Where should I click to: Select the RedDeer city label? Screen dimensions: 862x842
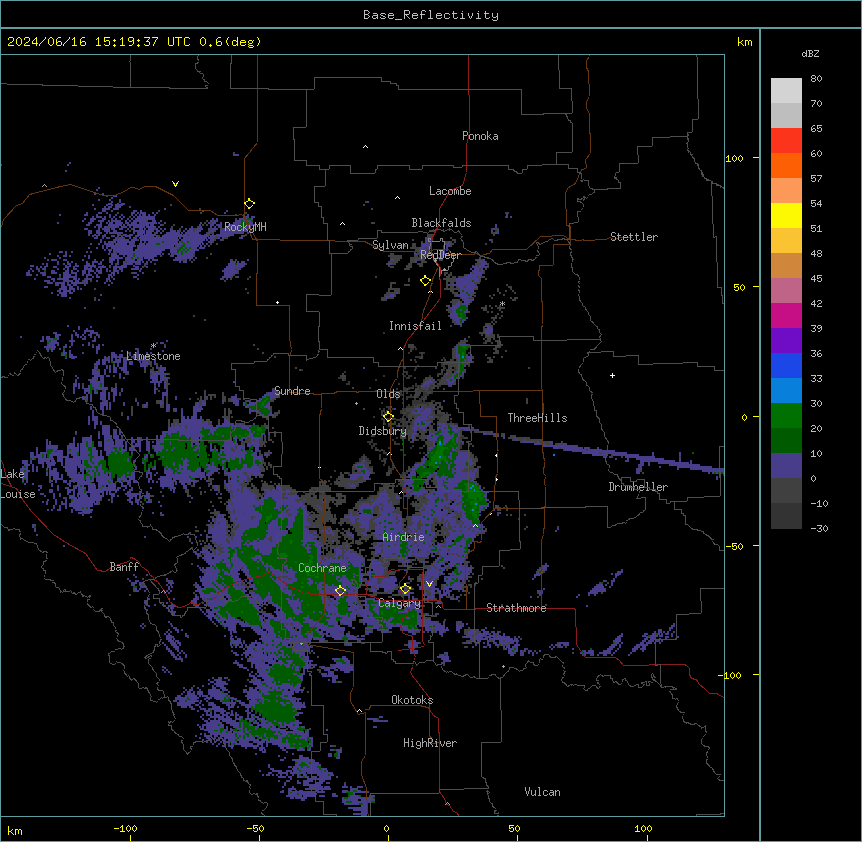(x=440, y=254)
